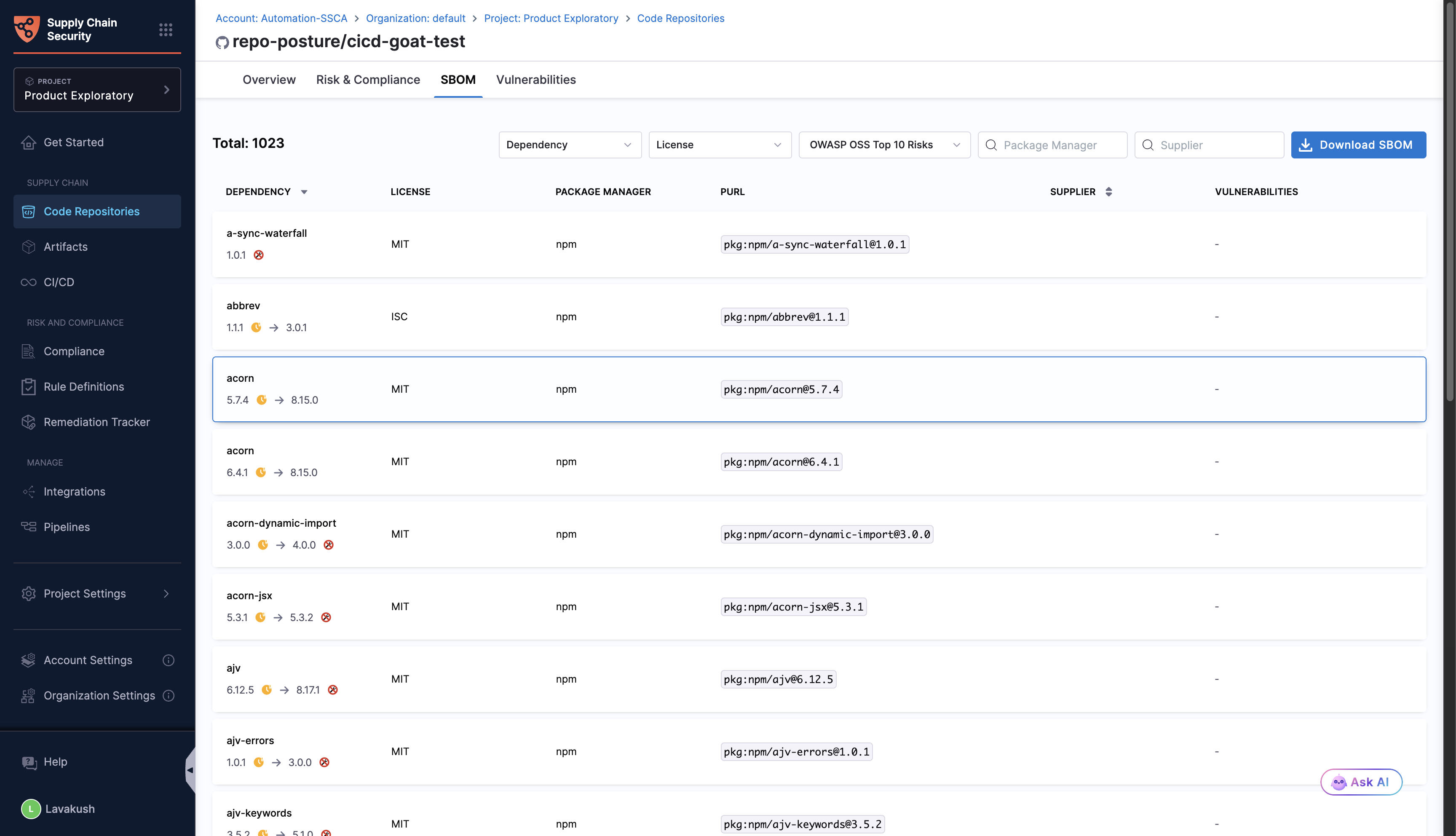This screenshot has width=1456, height=836.
Task: Expand the OWASP OSS Top 10 Risks dropdown
Action: [x=884, y=145]
